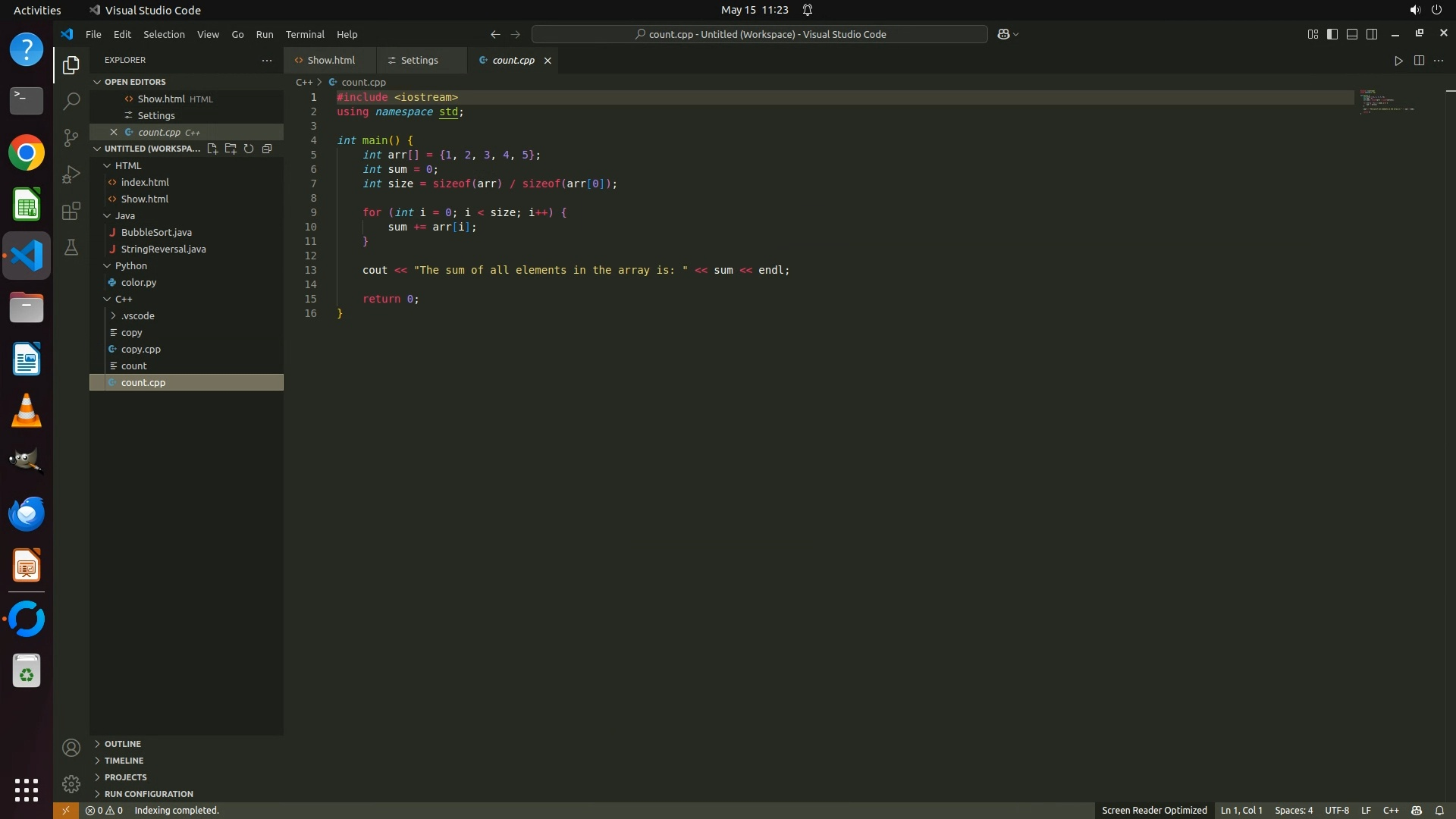Click the New File icon in workspace header
Viewport: 1456px width, 819px height.
point(212,149)
